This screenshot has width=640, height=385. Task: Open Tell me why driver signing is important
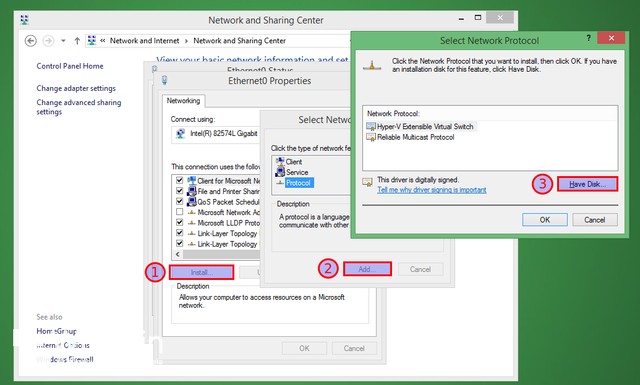point(432,190)
